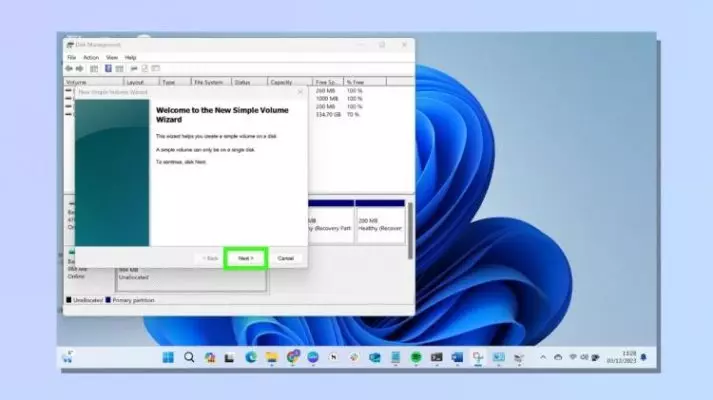Sort by the Volume column header
The image size is (713, 400).
pyautogui.click(x=94, y=82)
